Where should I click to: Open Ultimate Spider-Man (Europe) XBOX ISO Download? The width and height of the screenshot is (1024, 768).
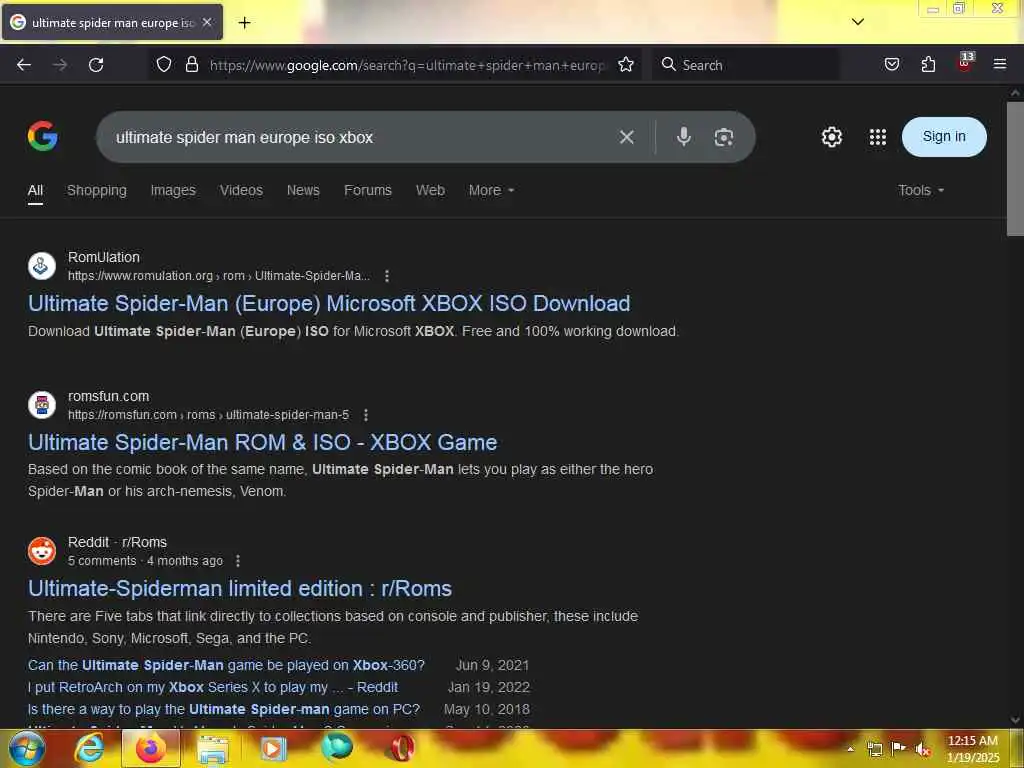(x=329, y=304)
